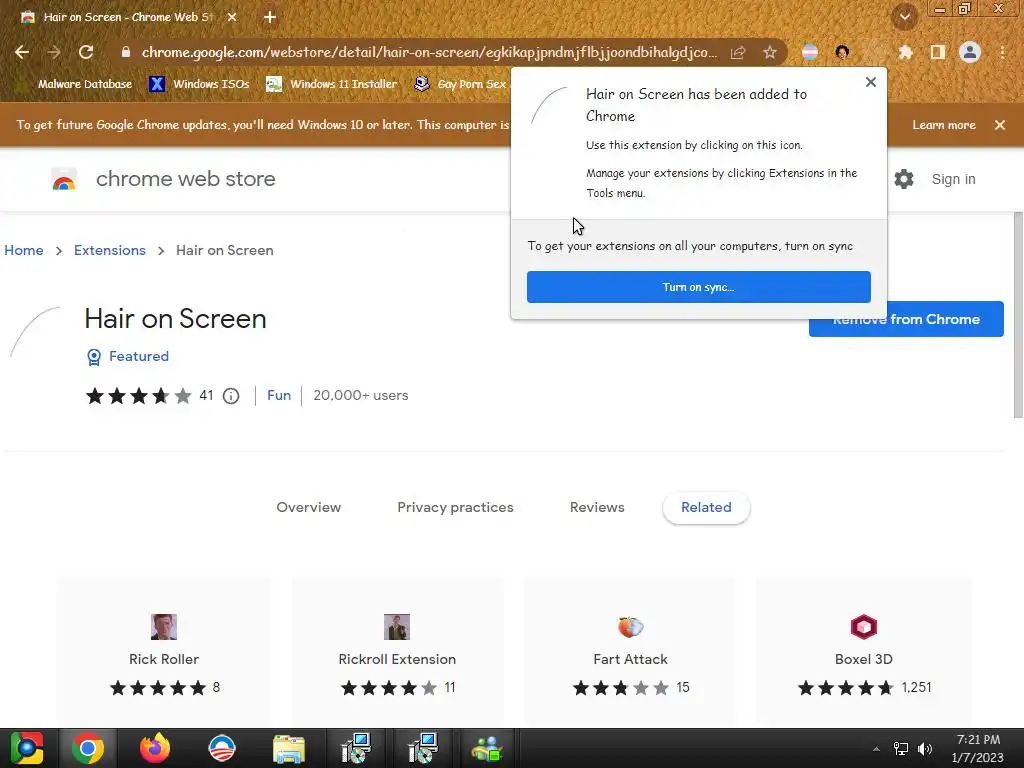Image resolution: width=1024 pixels, height=768 pixels.
Task: Click the Hair on Screen star rating
Action: 138,396
